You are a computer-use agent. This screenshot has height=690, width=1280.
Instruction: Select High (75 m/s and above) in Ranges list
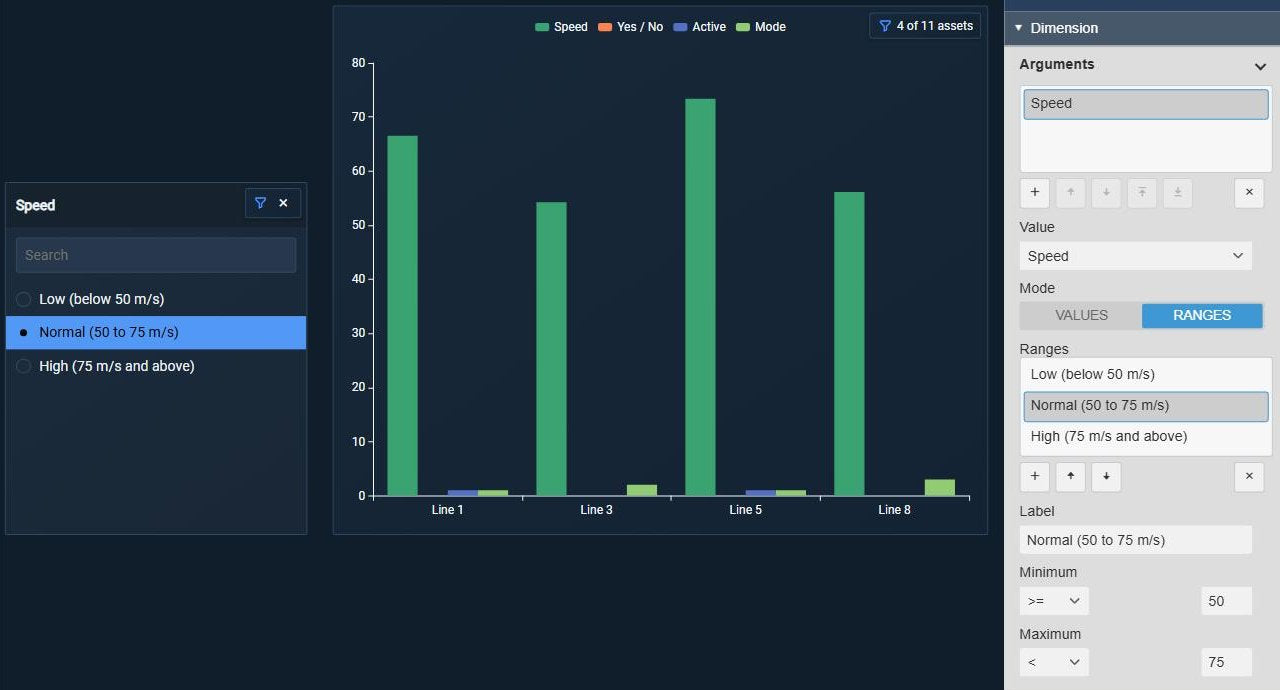click(x=1146, y=437)
